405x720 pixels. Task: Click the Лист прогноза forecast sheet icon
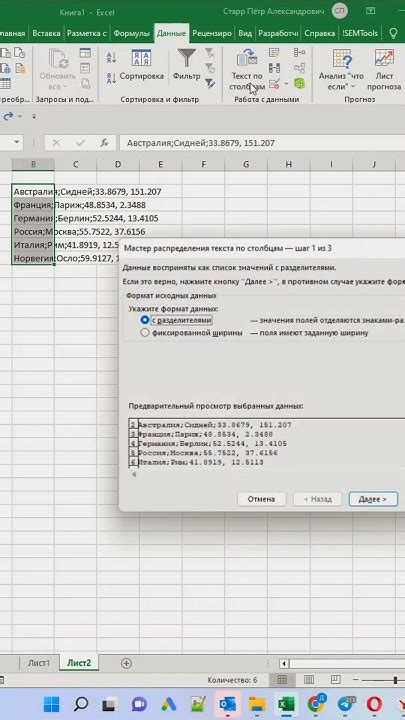[384, 70]
